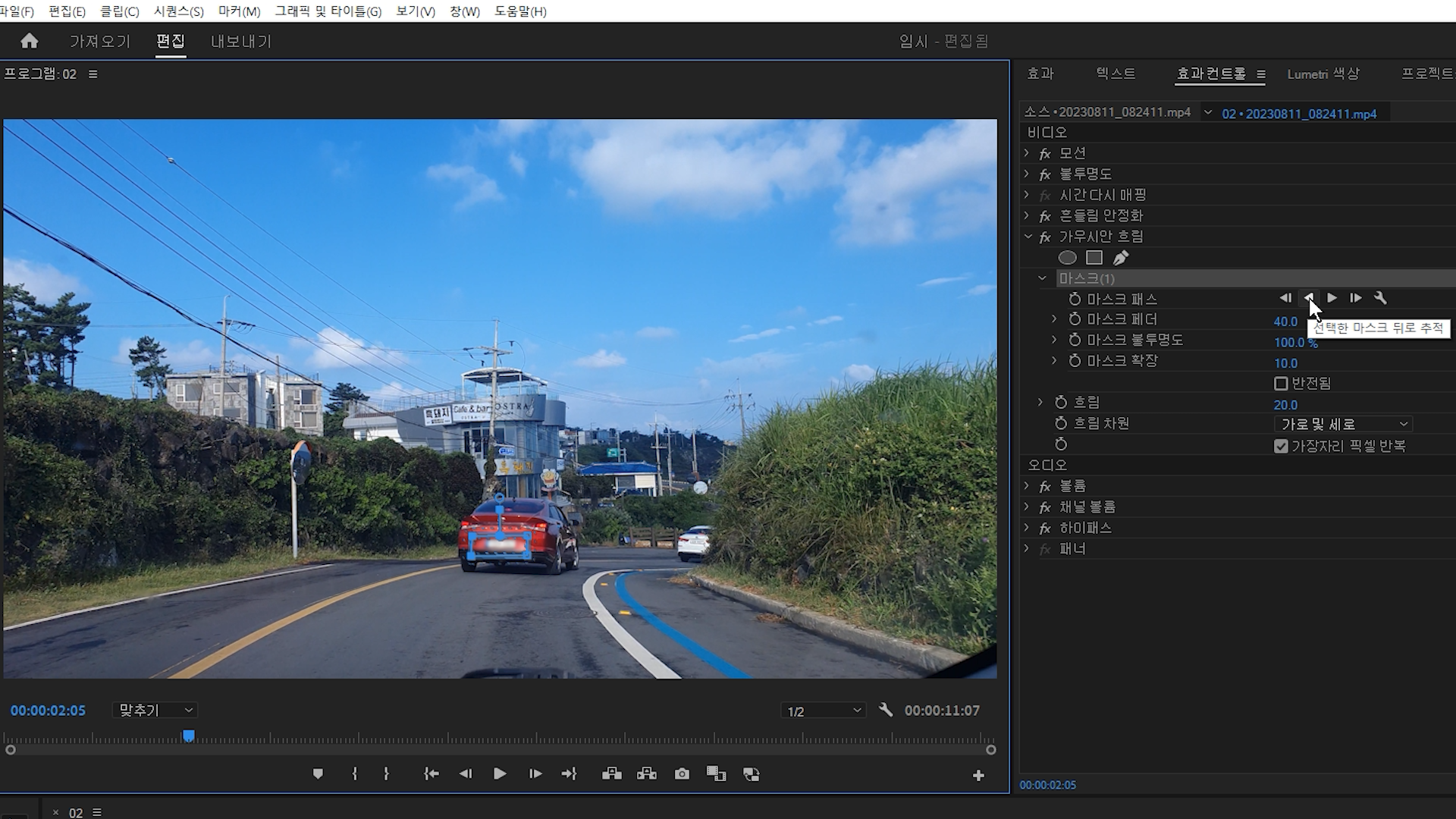Viewport: 1456px width, 819px height.
Task: Click the blue playhead on time ruler
Action: [x=188, y=736]
